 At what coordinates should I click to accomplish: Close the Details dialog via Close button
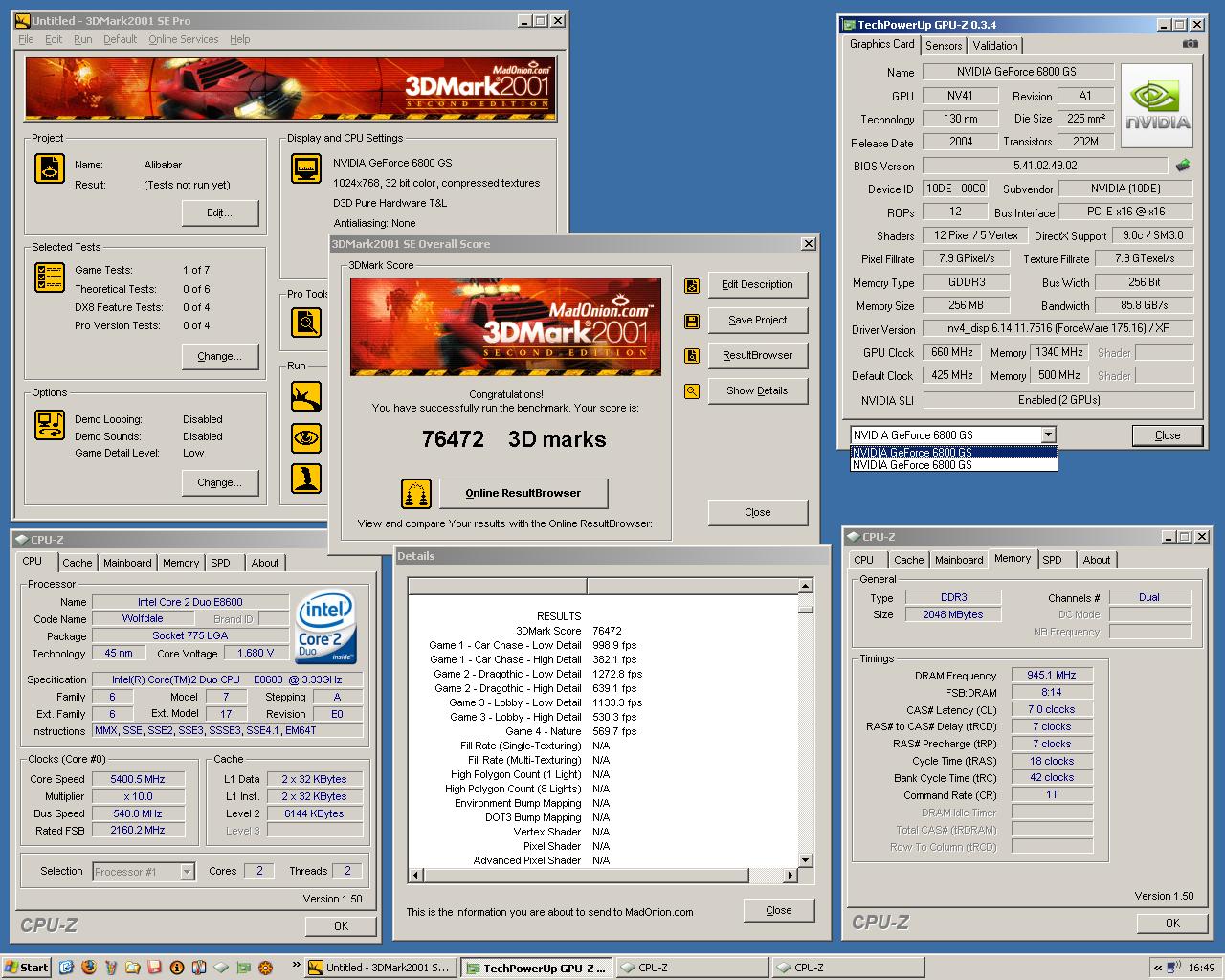pyautogui.click(x=779, y=911)
